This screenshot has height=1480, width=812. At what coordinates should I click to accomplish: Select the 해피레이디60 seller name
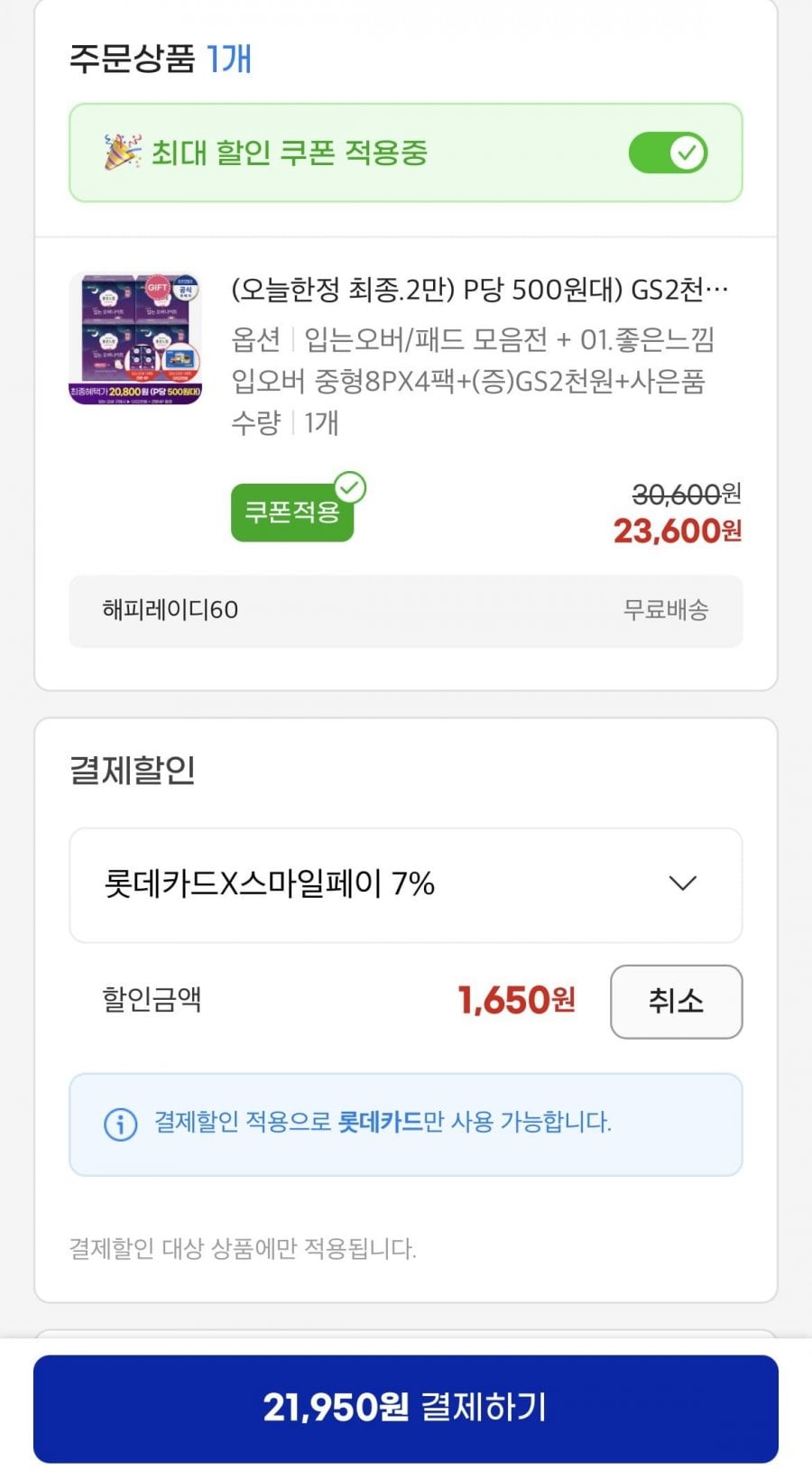(x=171, y=610)
